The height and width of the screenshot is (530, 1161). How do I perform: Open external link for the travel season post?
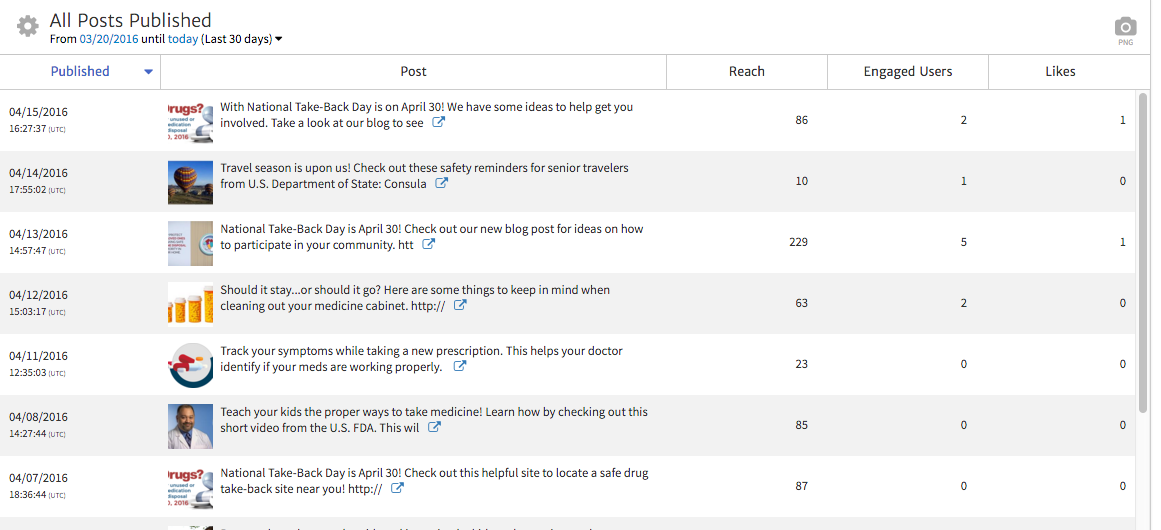[x=442, y=184]
